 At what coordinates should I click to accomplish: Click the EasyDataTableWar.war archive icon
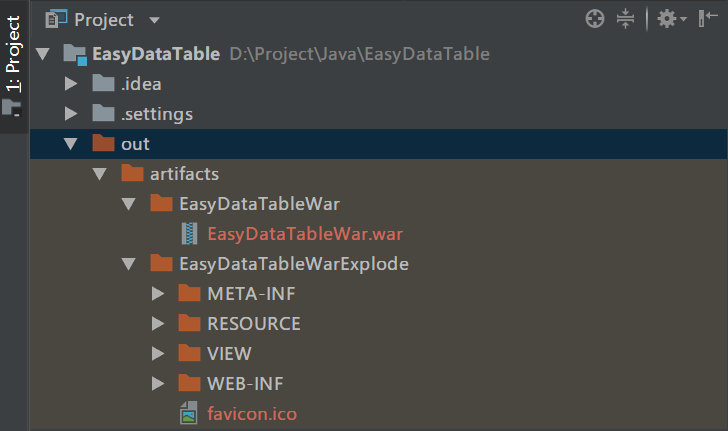coord(190,234)
